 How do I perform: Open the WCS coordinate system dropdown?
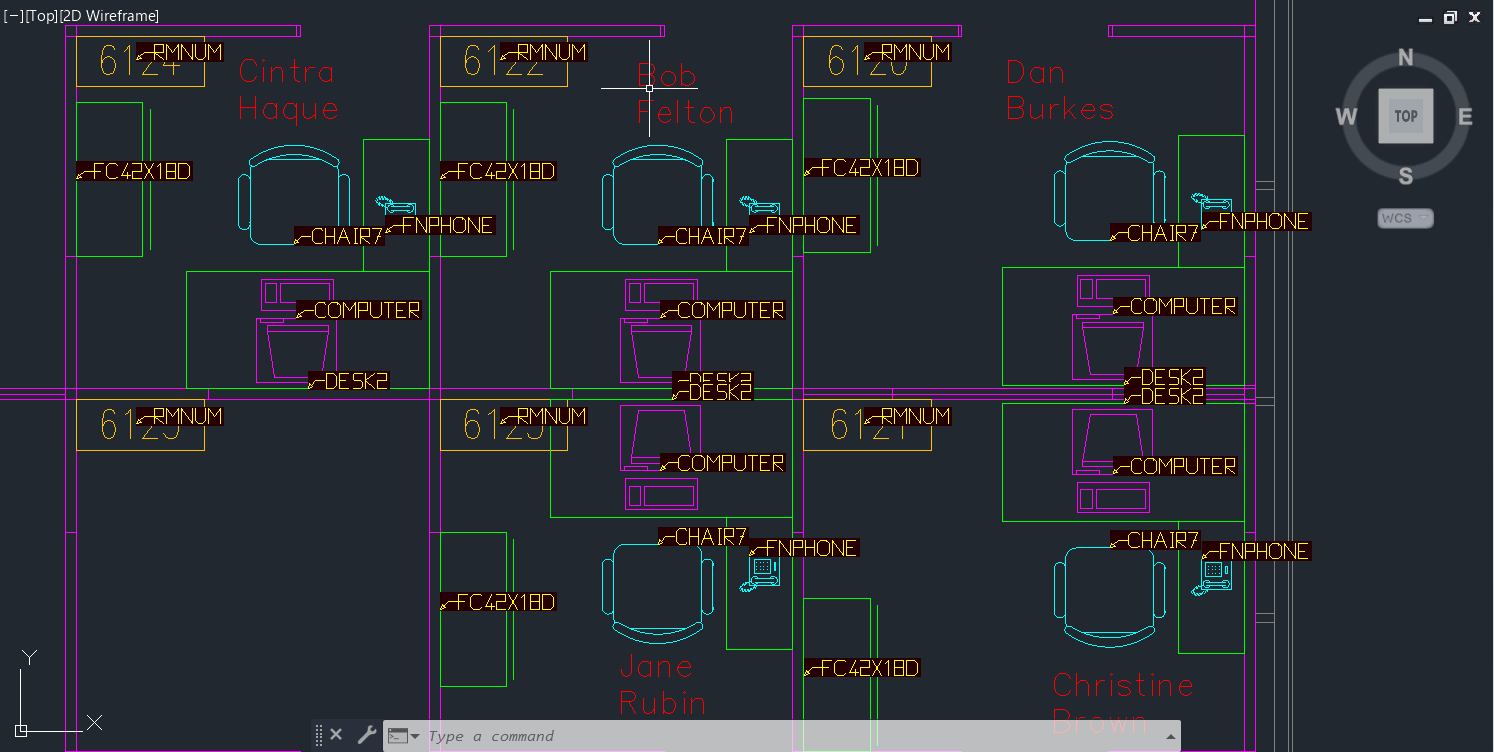pos(1405,218)
